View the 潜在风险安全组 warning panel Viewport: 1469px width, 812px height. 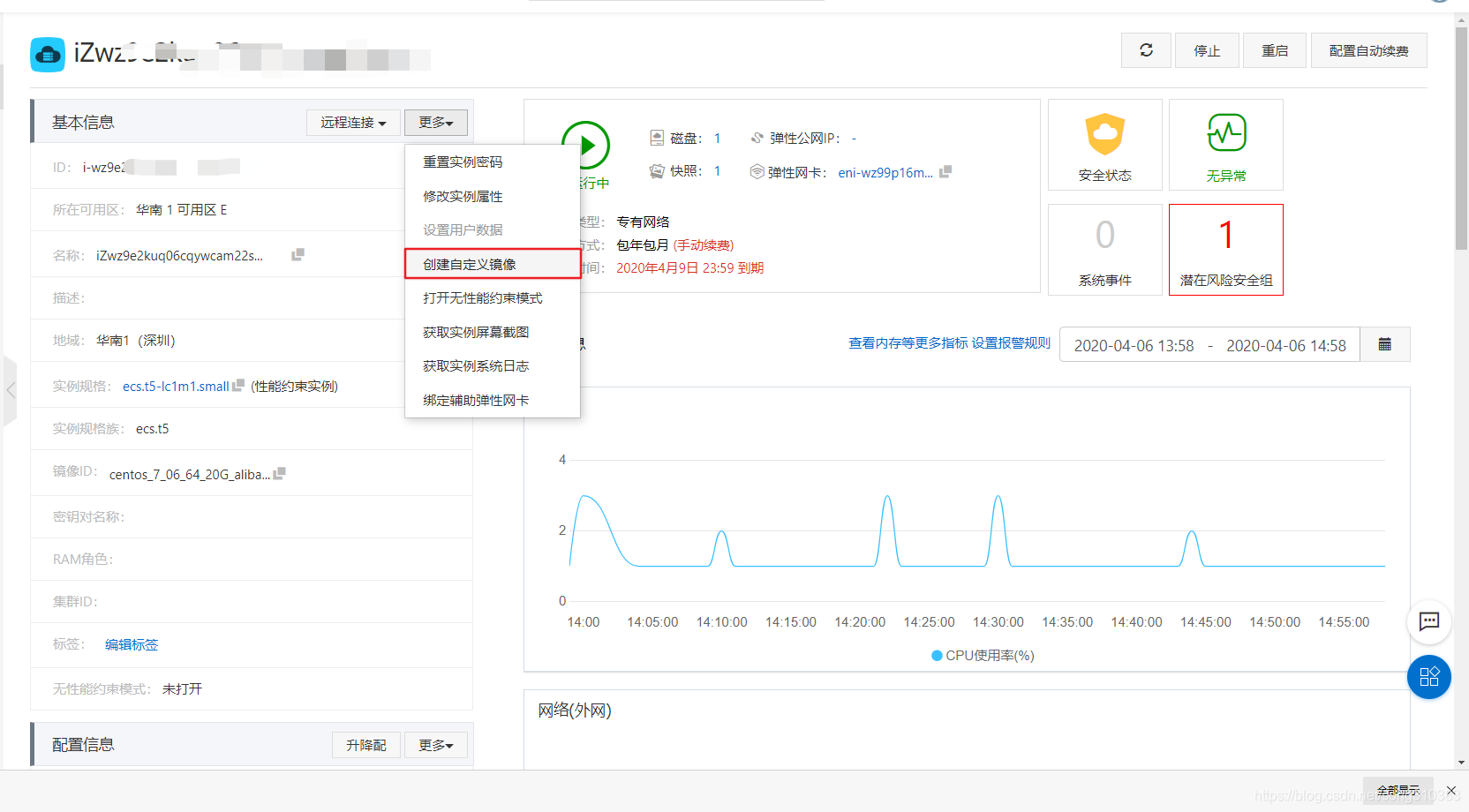point(1225,250)
